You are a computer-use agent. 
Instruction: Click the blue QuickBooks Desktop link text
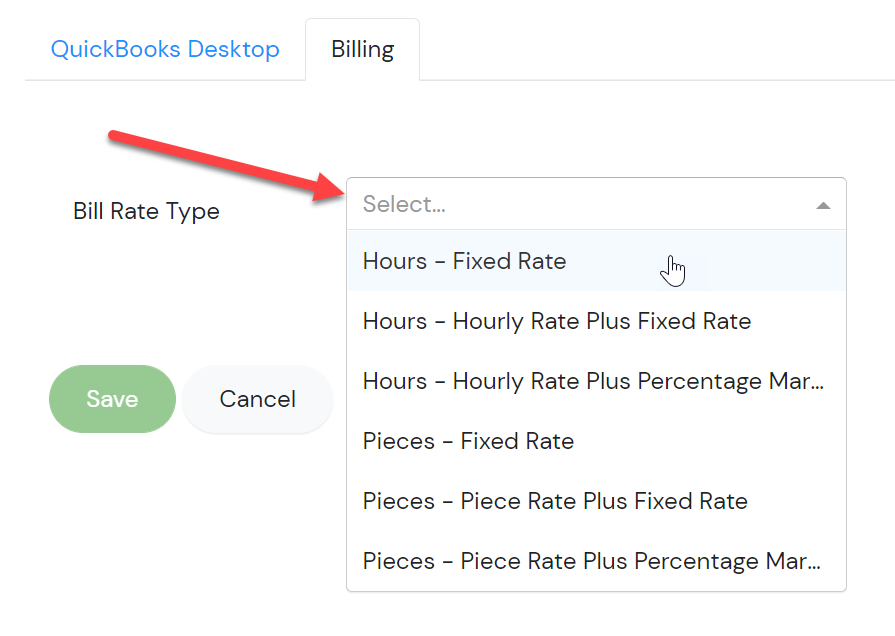tap(165, 49)
